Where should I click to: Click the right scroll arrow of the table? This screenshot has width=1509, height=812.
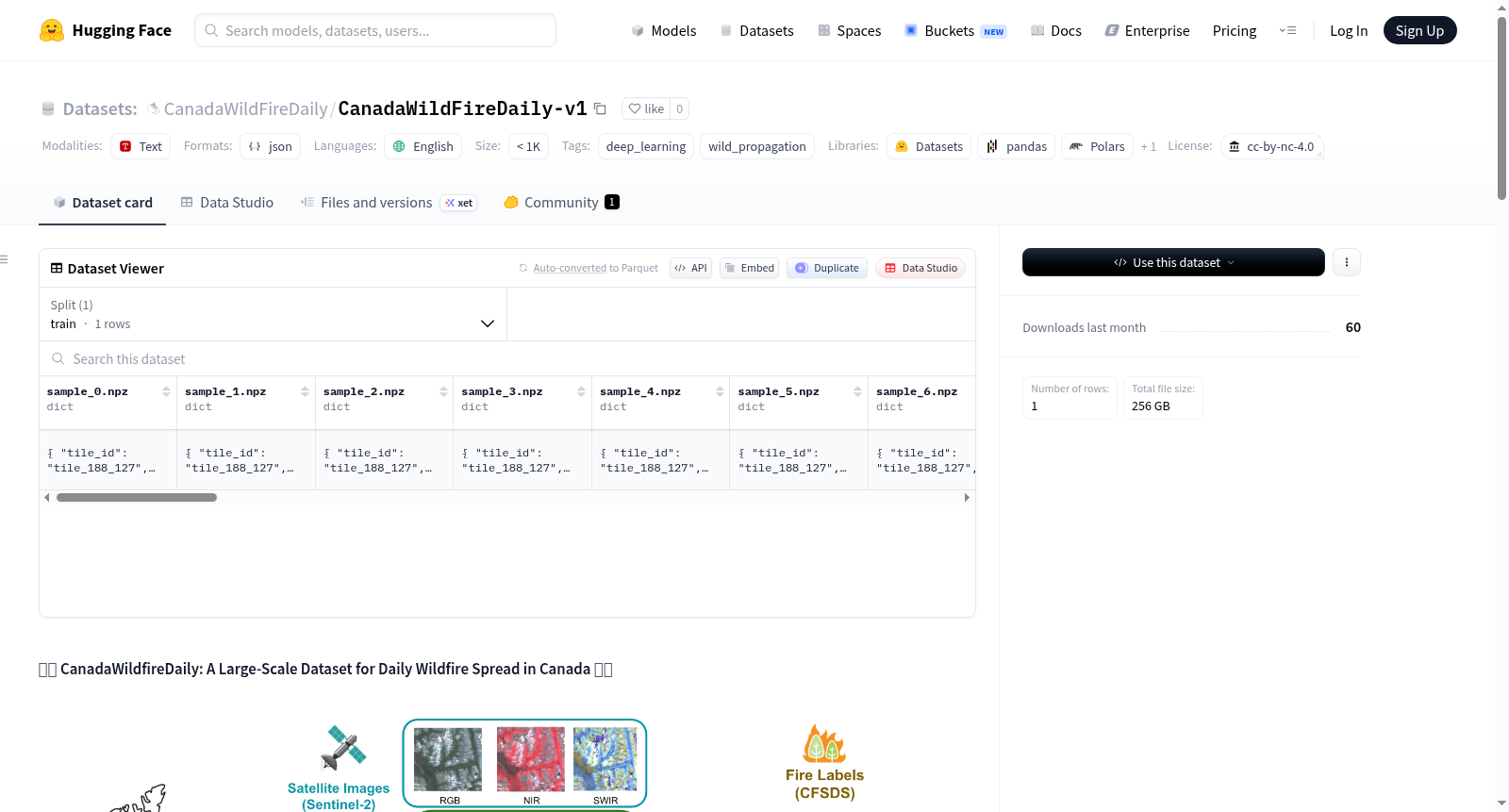point(967,497)
